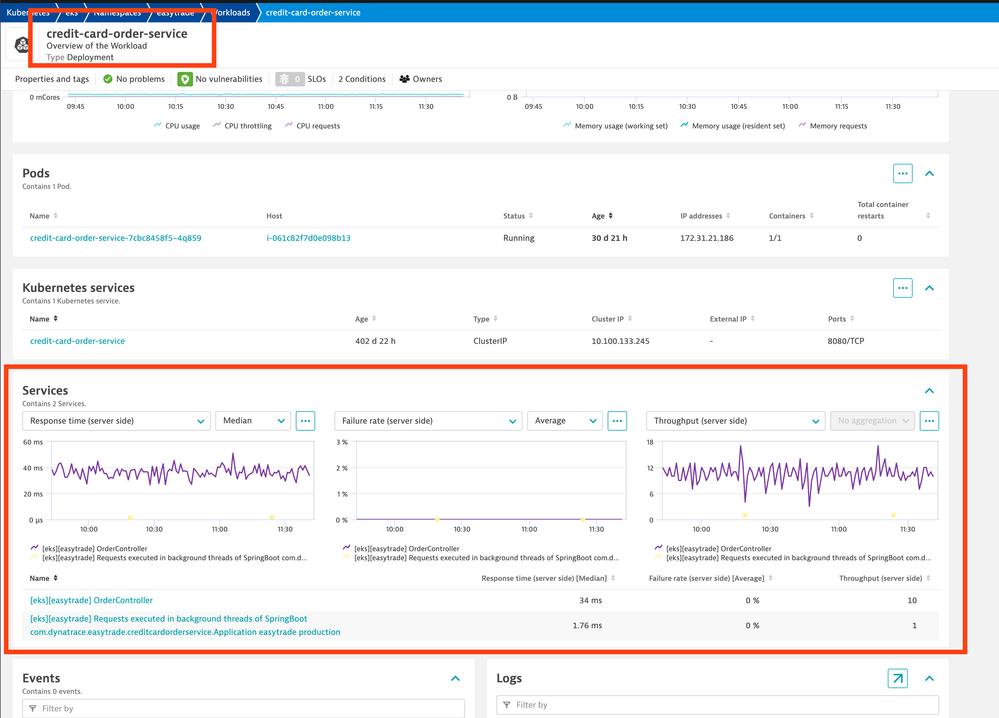Open Kubernetes services more-options menu

coord(902,288)
